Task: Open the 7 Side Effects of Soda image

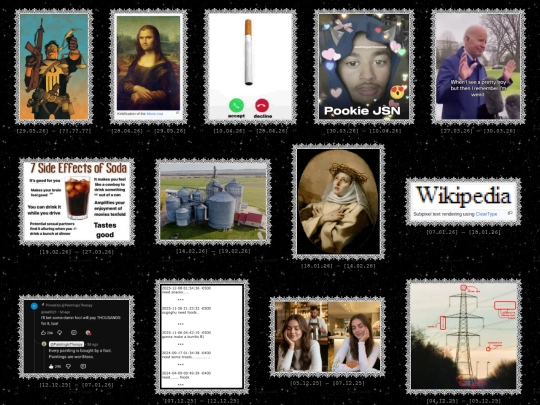Action: pos(77,201)
